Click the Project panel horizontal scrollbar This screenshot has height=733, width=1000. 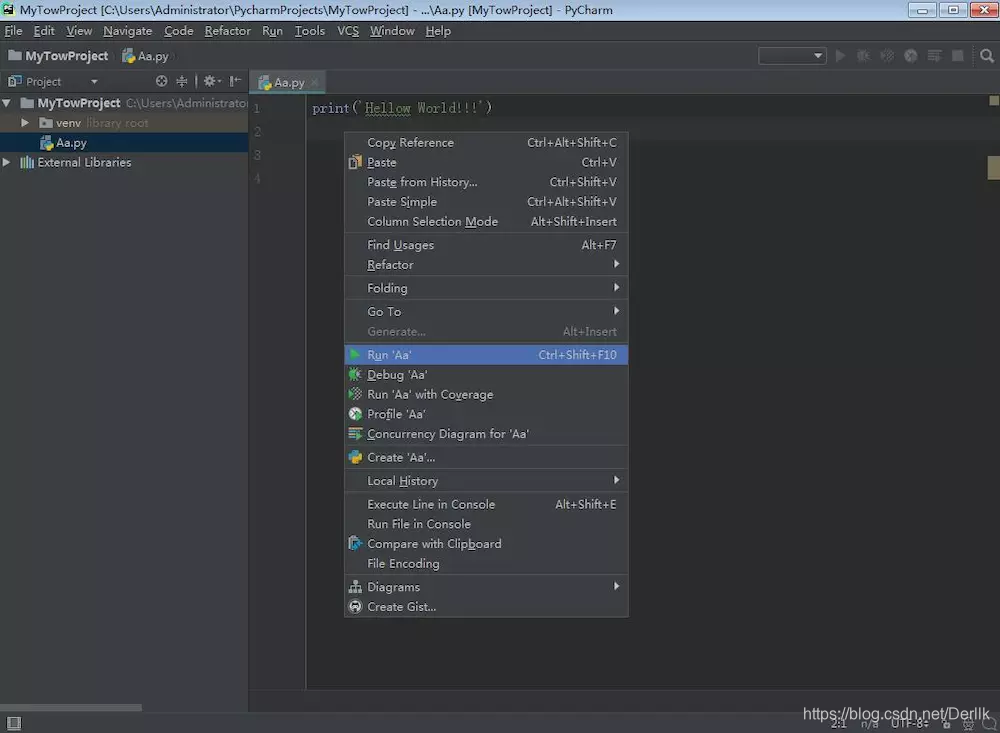point(71,707)
